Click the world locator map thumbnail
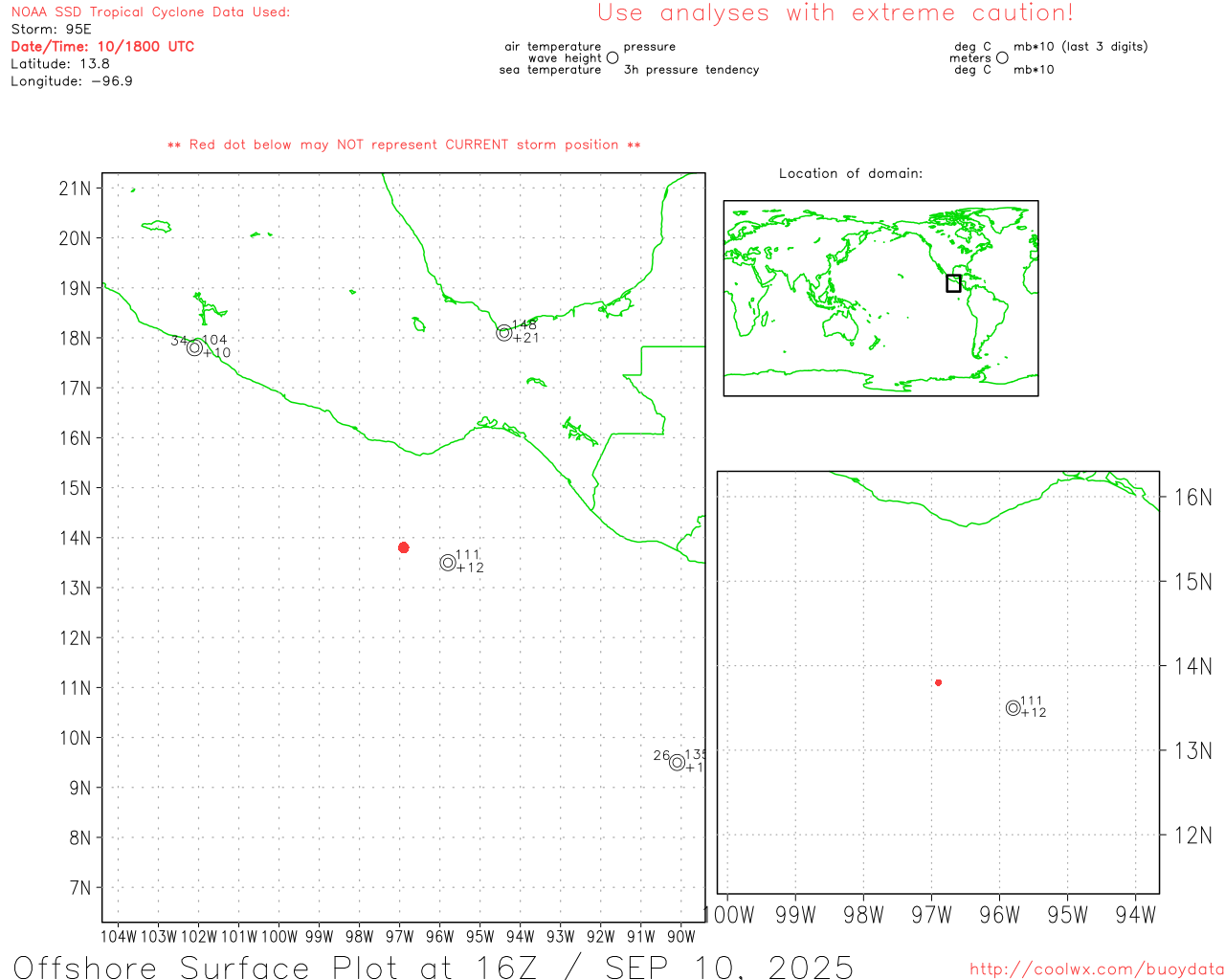This screenshot has width=1225, height=980. (880, 299)
